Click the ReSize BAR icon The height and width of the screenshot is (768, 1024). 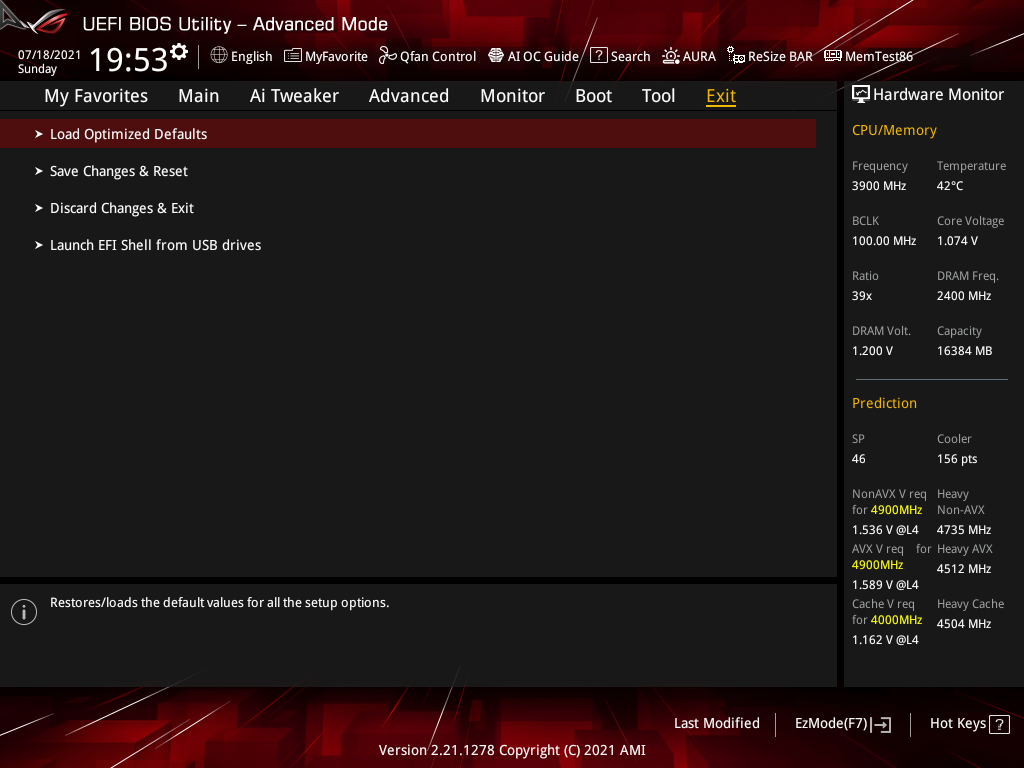770,56
